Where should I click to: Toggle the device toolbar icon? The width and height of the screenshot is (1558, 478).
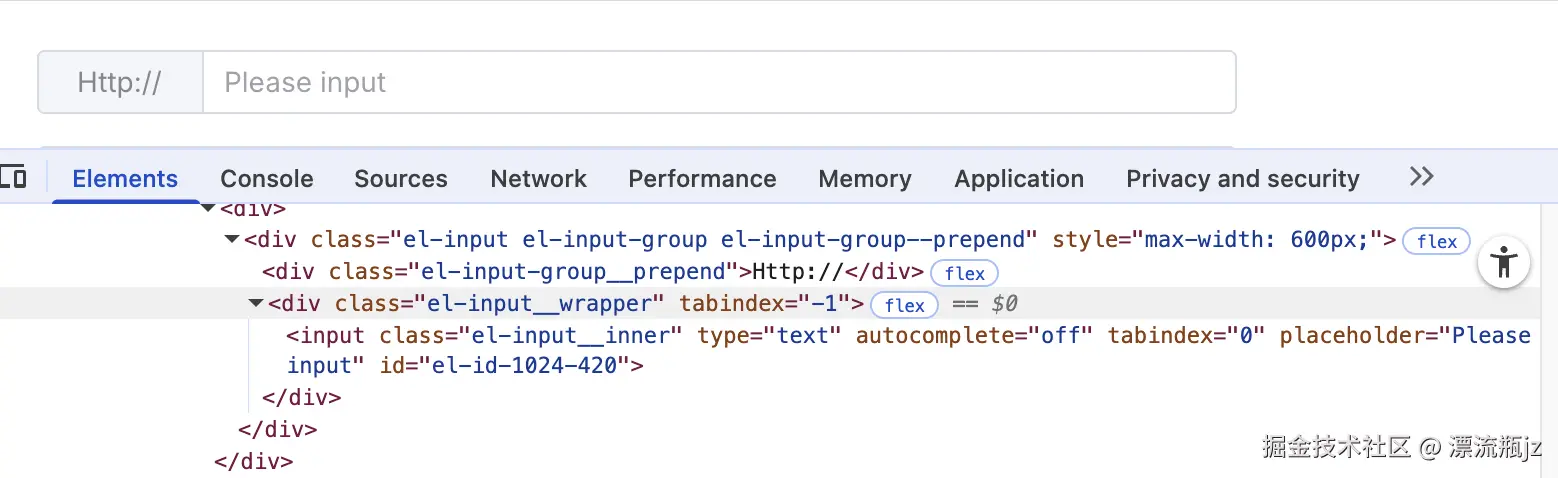(x=14, y=178)
